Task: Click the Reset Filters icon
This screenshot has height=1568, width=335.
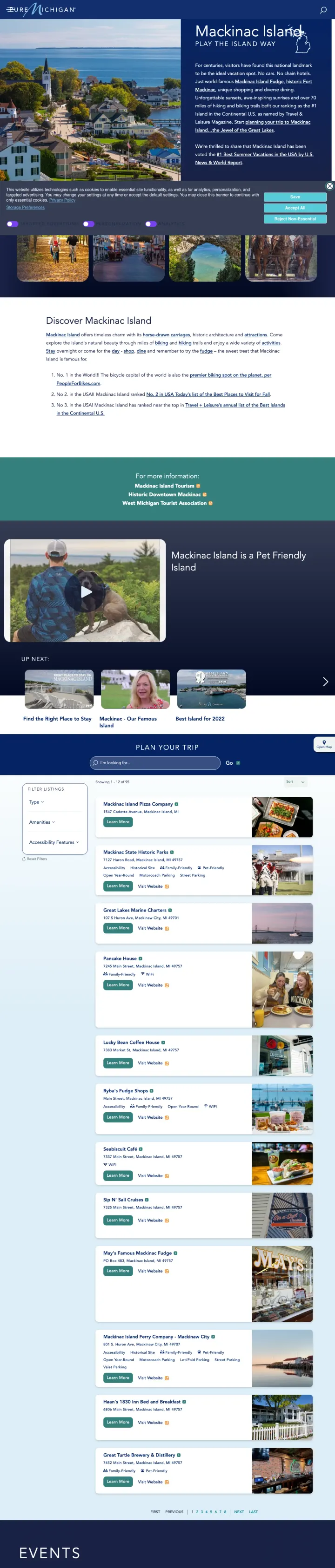Action: (24, 859)
